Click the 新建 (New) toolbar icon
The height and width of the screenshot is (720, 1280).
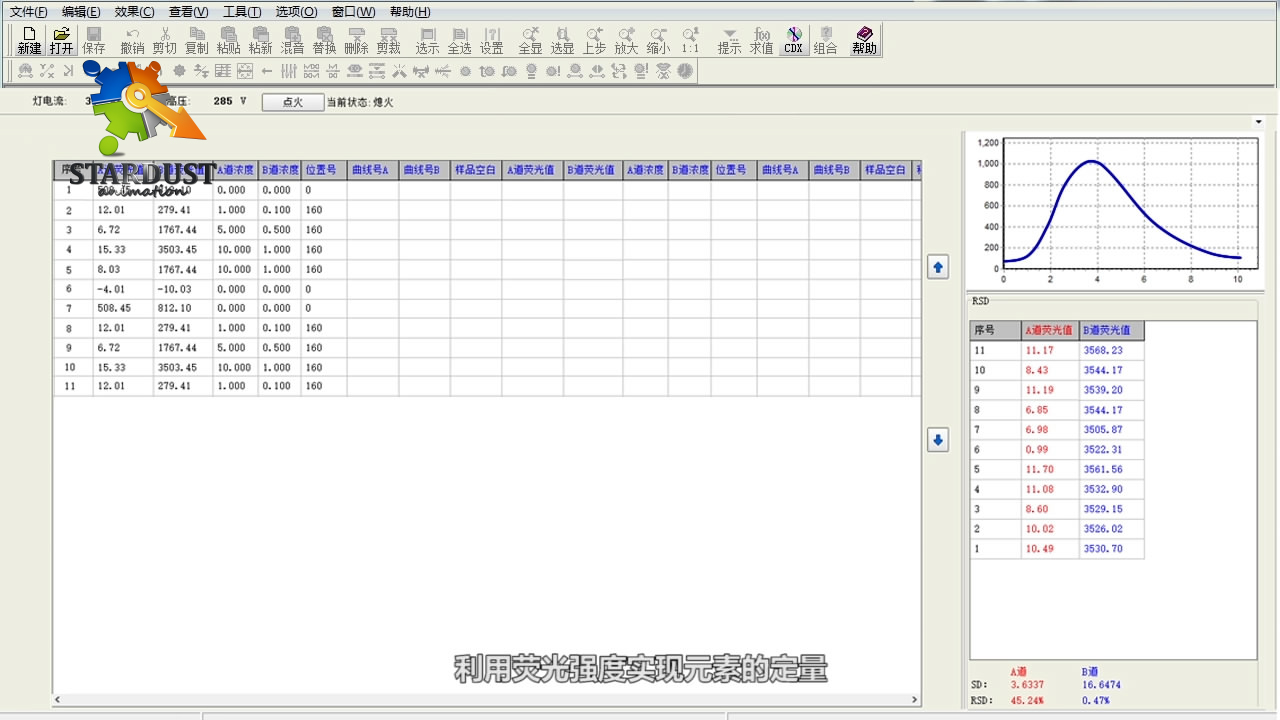[x=29, y=40]
